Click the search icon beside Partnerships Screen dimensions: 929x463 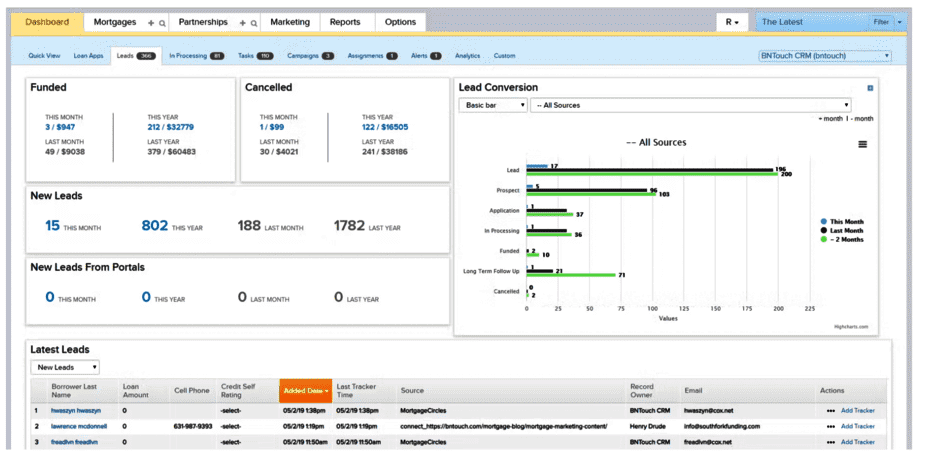[x=253, y=22]
